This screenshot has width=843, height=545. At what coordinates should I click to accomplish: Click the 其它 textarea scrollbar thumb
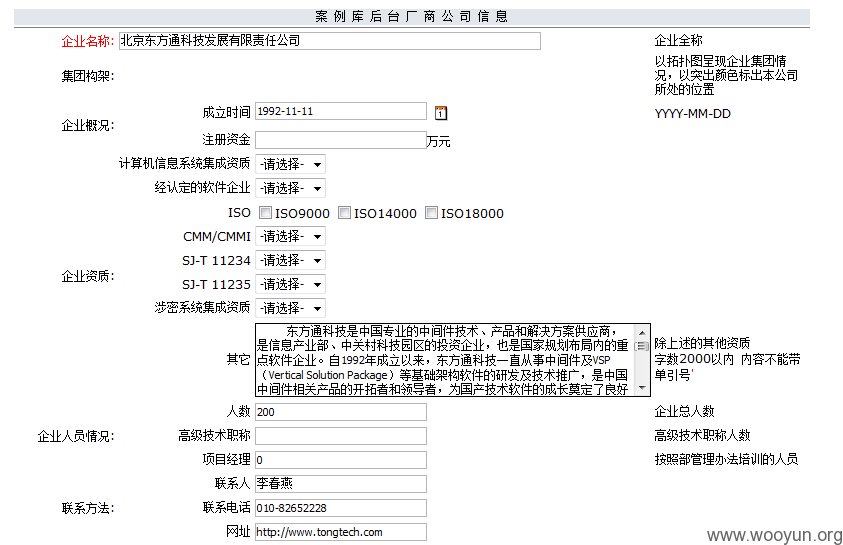click(x=642, y=346)
